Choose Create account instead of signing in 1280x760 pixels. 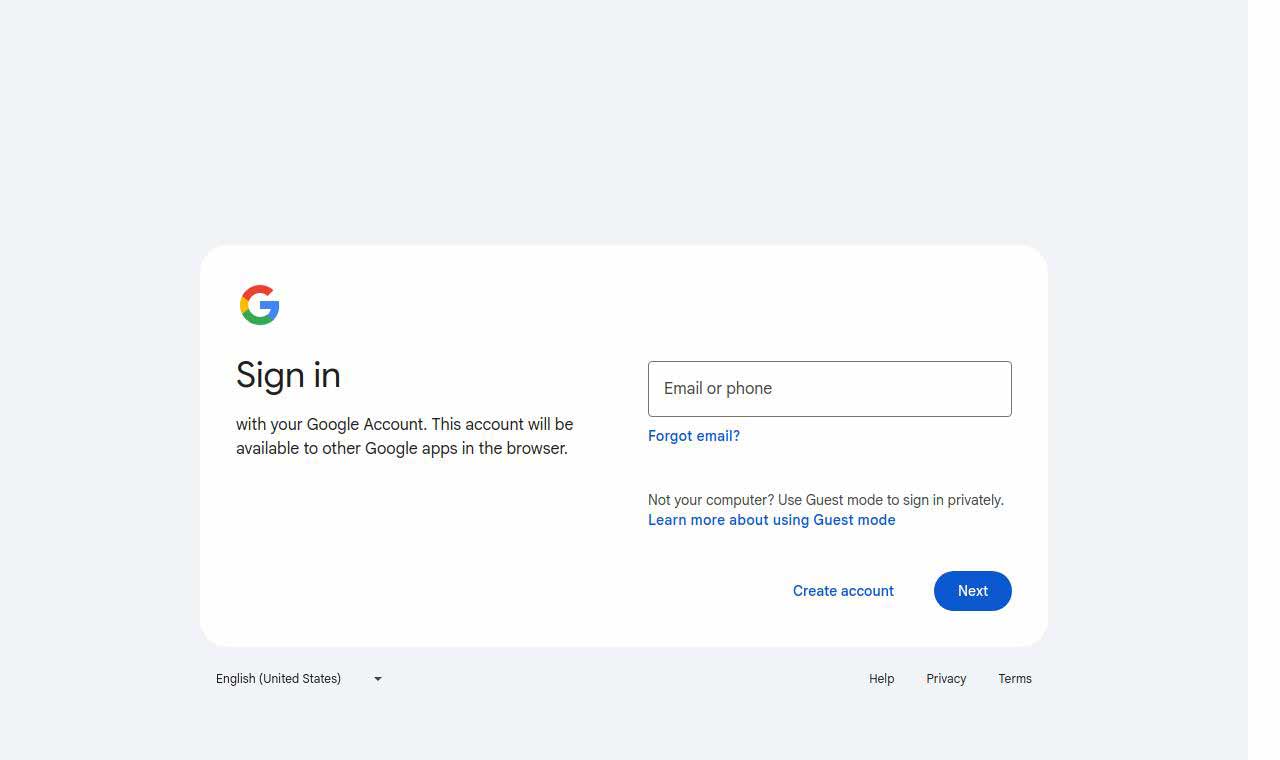click(x=843, y=591)
